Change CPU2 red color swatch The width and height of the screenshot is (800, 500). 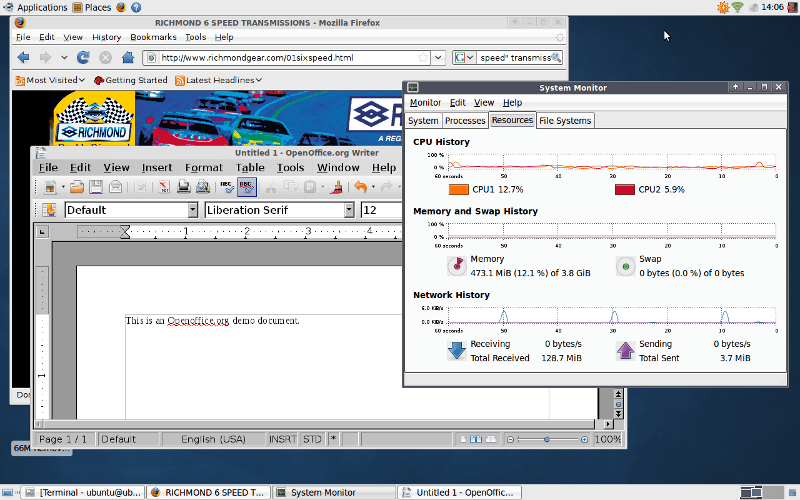624,190
